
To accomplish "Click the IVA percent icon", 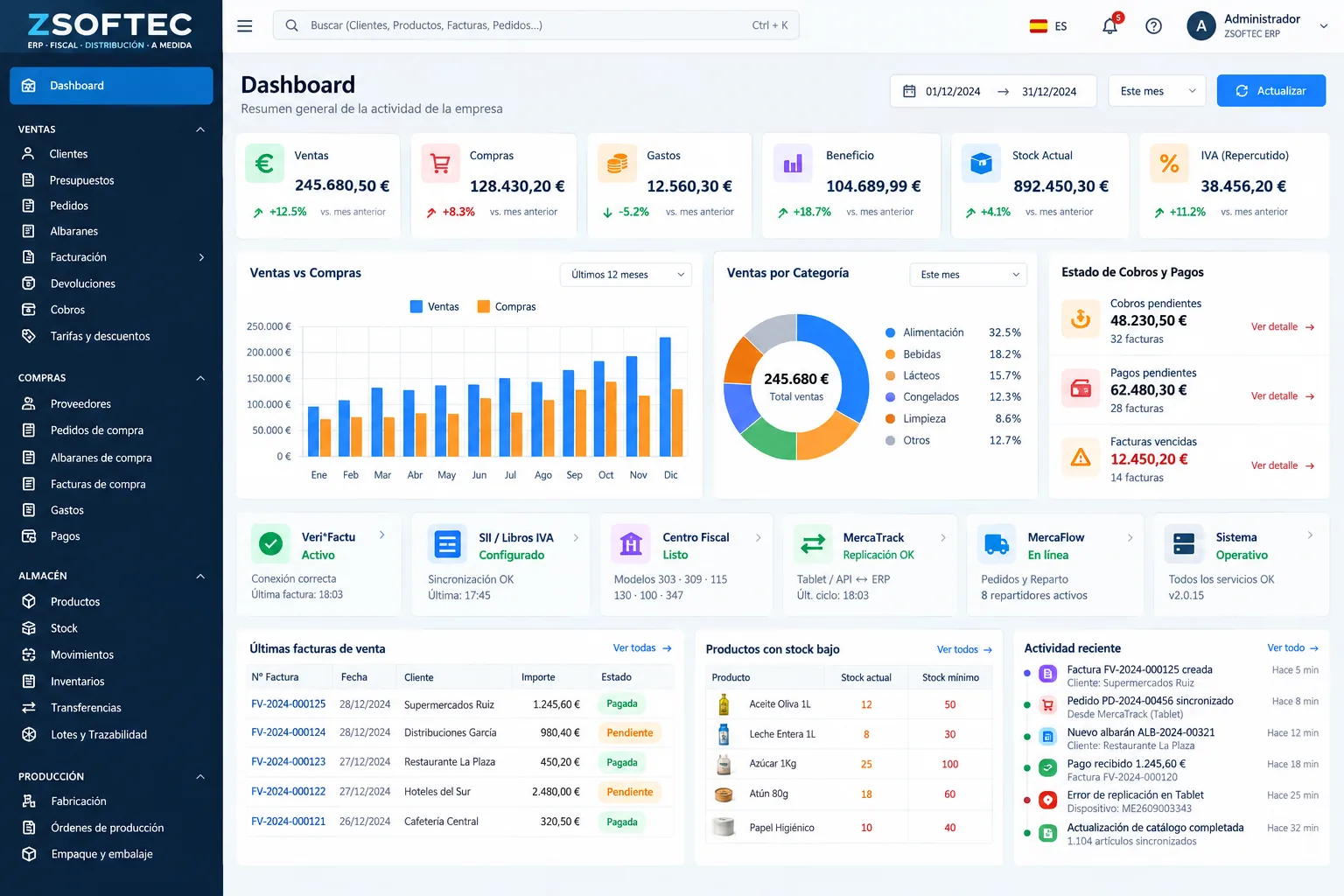I will tap(1169, 163).
